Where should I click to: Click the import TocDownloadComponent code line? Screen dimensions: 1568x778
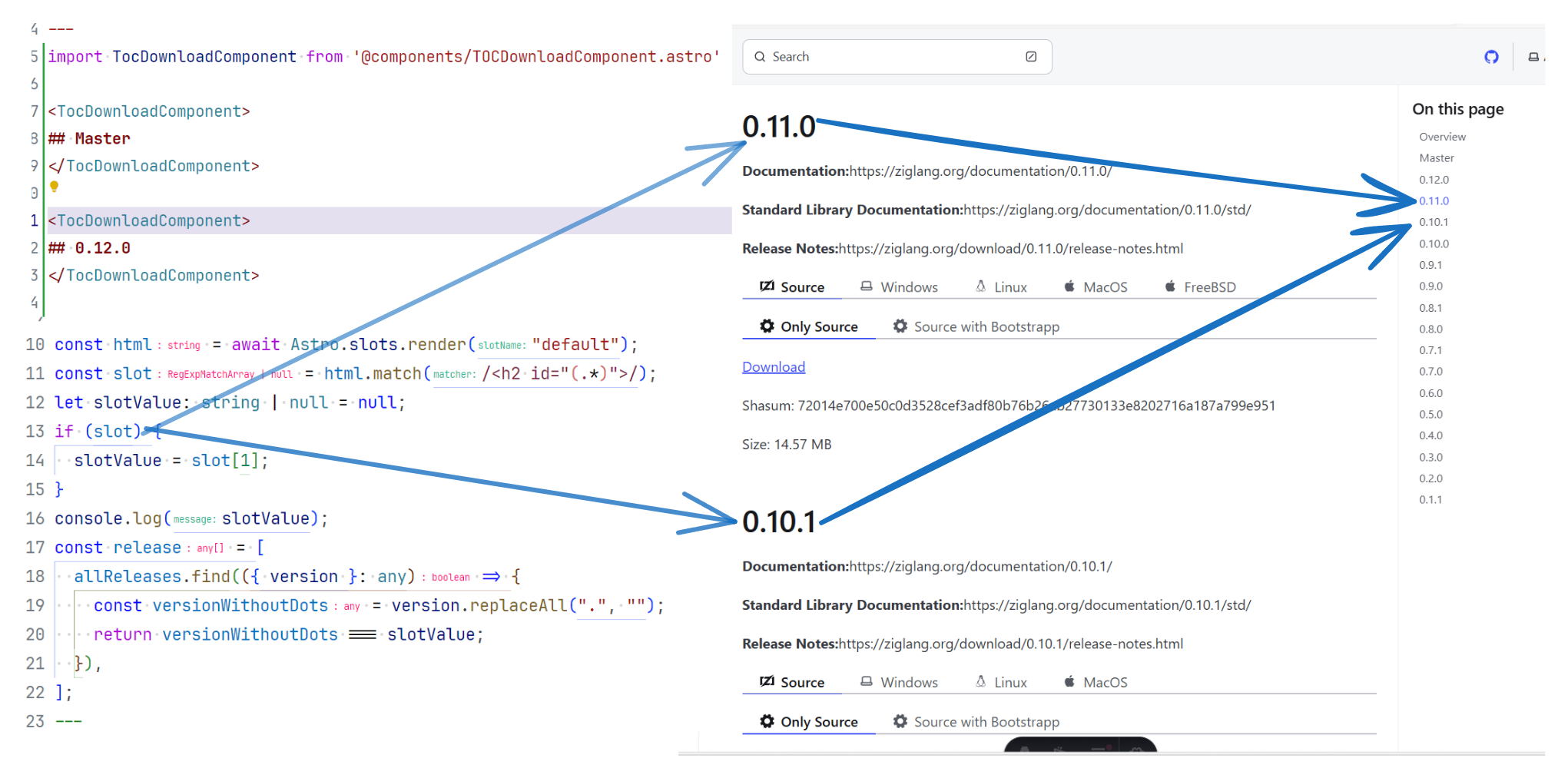coord(384,57)
